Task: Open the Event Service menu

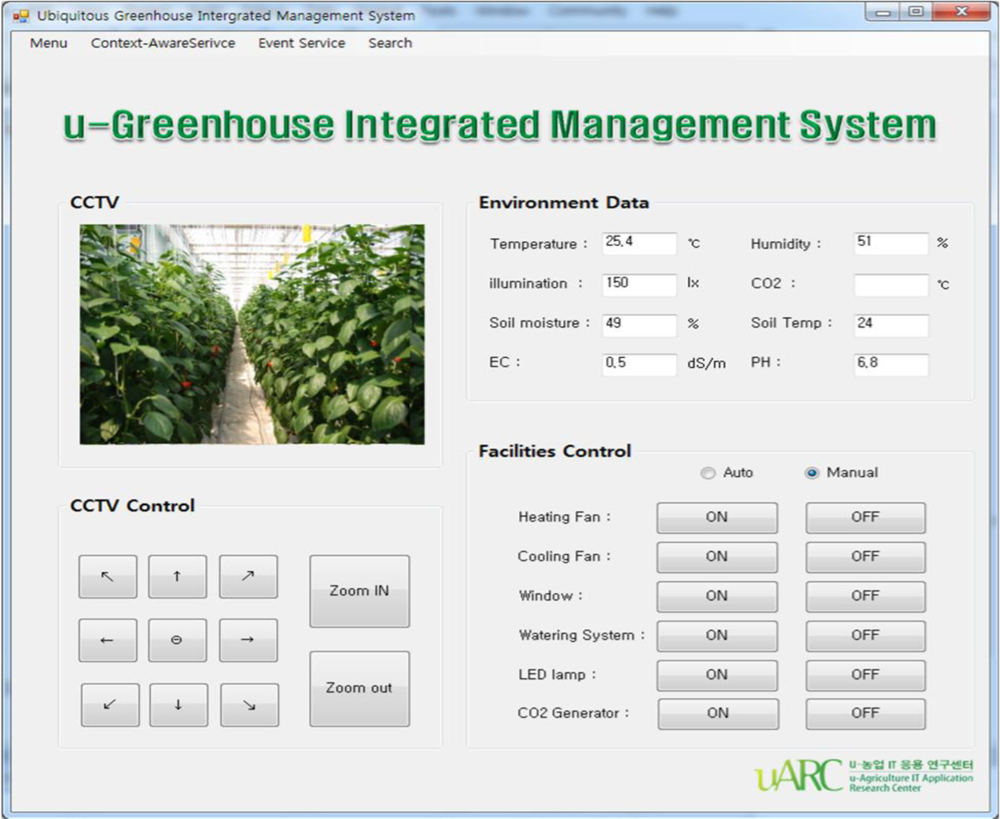Action: [301, 43]
